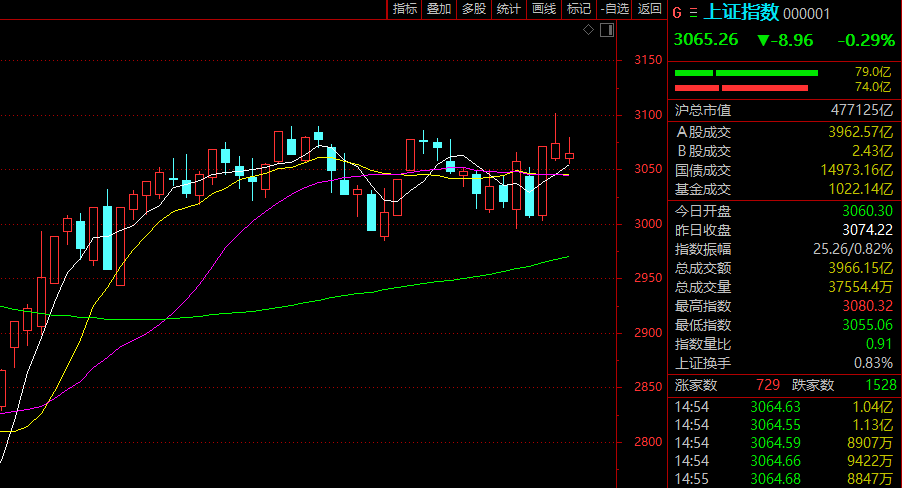
Task: Click the 统计 statistics toolbar button
Action: coord(508,9)
